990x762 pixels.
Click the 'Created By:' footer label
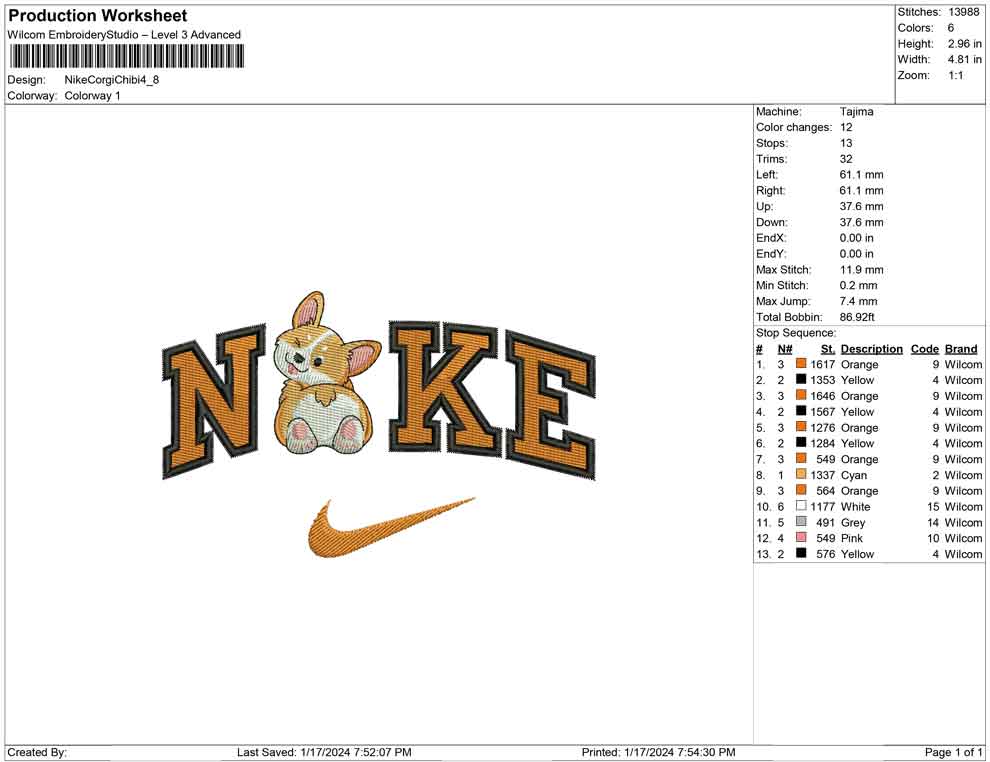click(37, 752)
